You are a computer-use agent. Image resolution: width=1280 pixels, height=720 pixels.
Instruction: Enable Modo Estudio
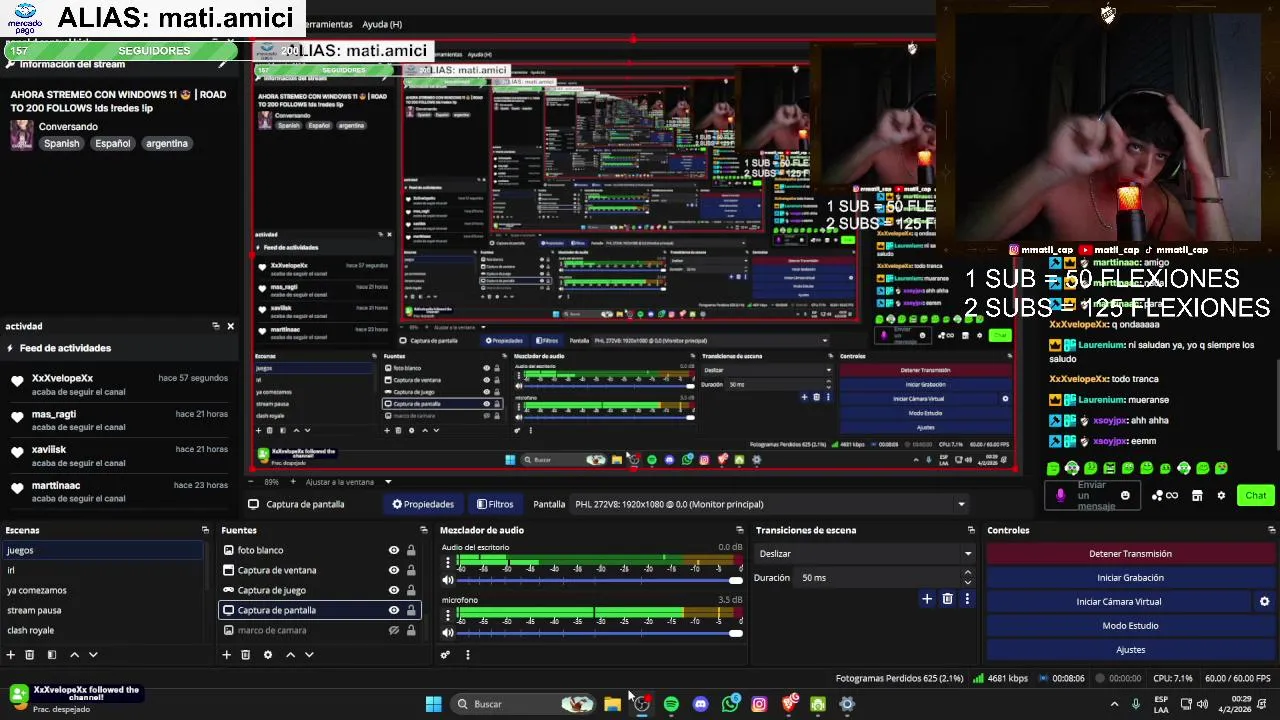point(1130,626)
